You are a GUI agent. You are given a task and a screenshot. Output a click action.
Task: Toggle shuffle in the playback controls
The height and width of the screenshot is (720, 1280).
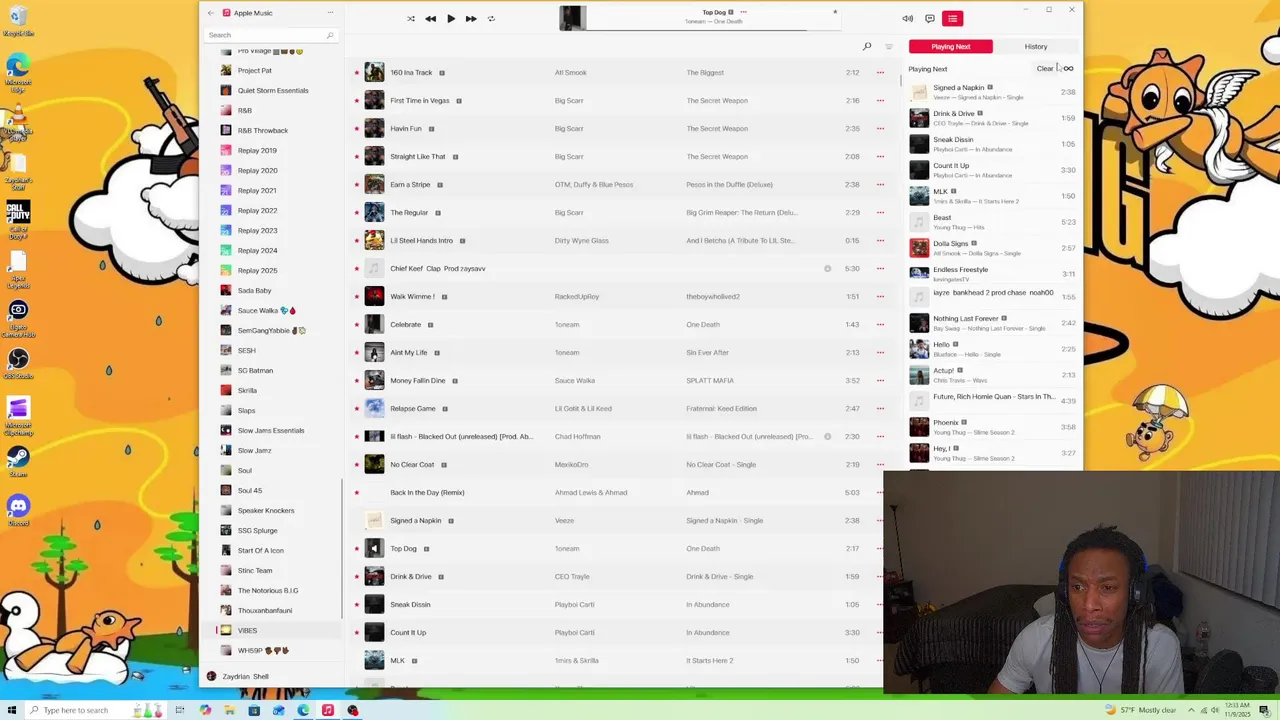click(x=411, y=18)
